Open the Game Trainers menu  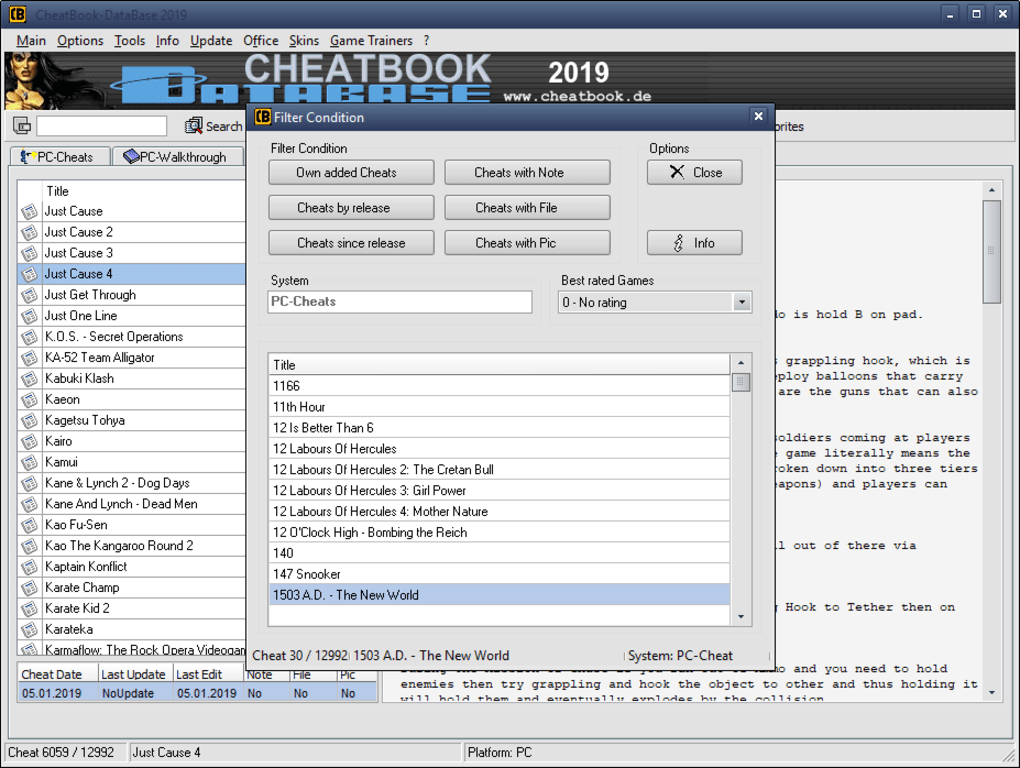click(x=371, y=40)
